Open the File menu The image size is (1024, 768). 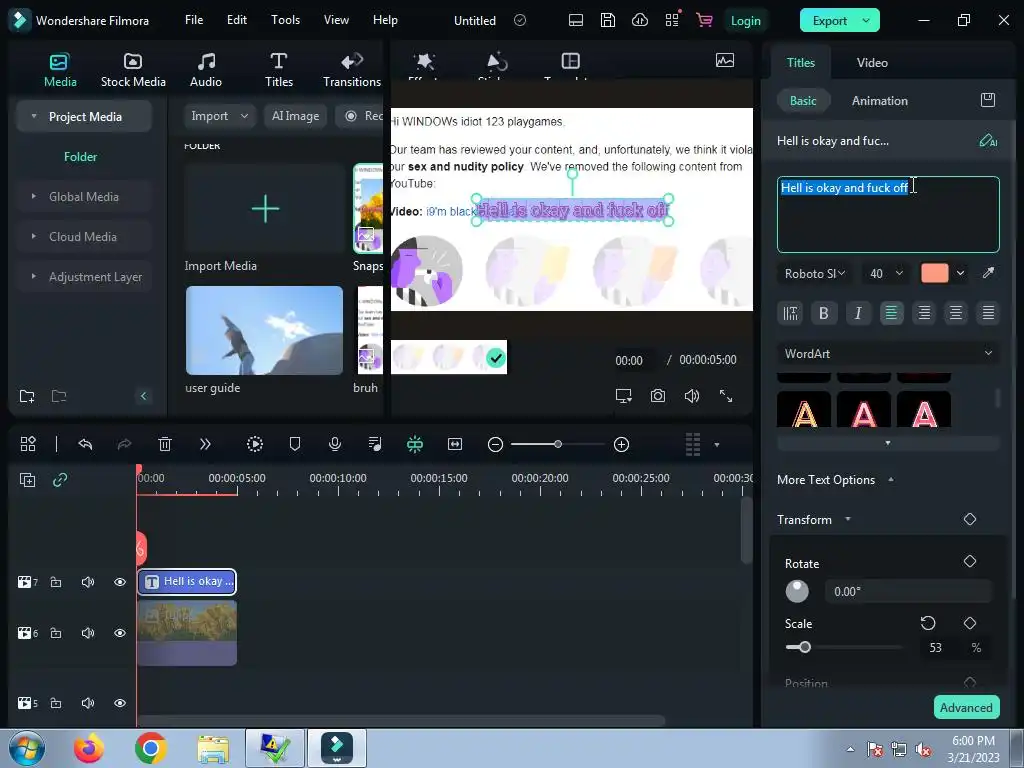click(x=194, y=20)
